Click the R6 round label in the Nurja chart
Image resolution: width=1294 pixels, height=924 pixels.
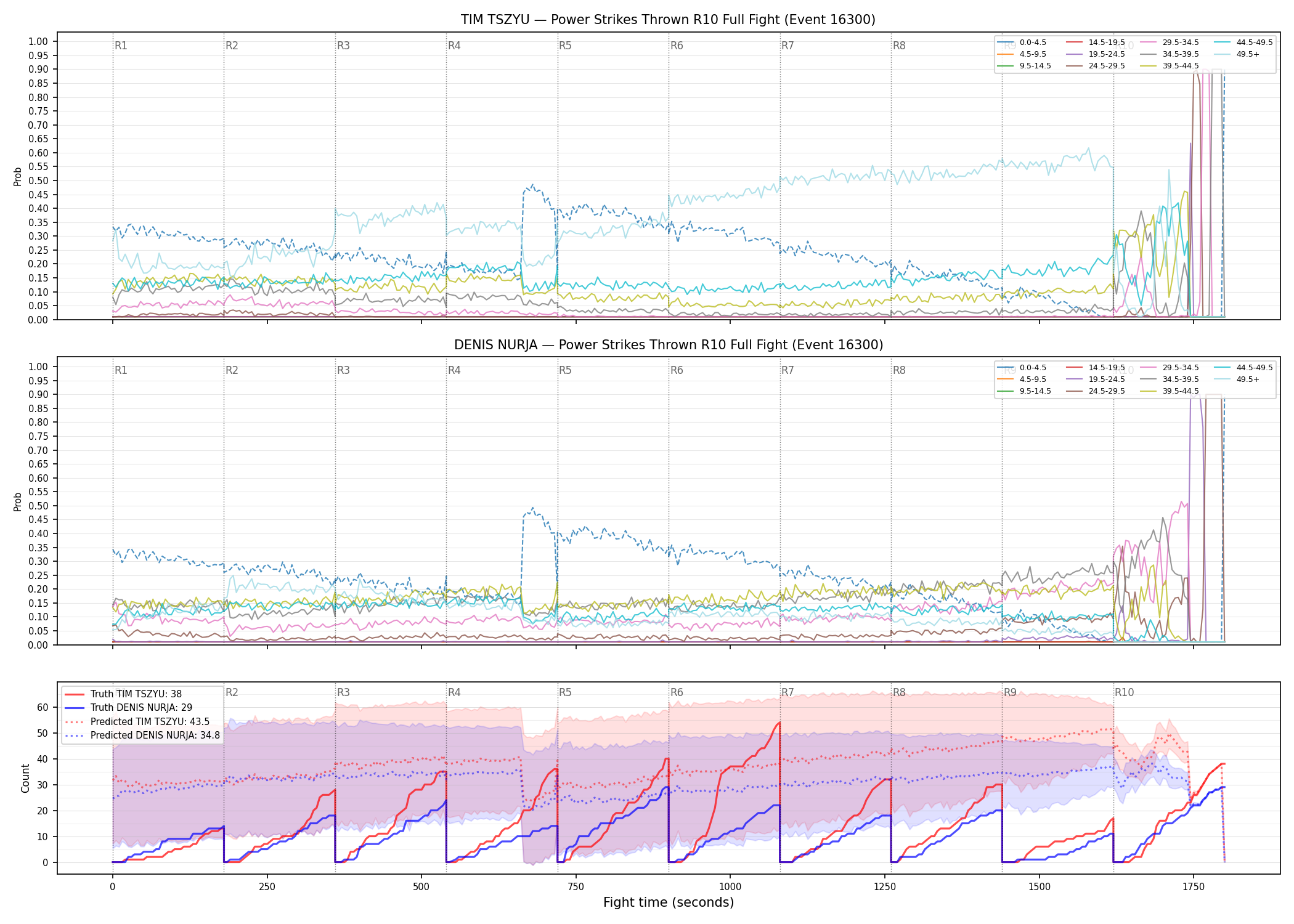click(x=677, y=370)
